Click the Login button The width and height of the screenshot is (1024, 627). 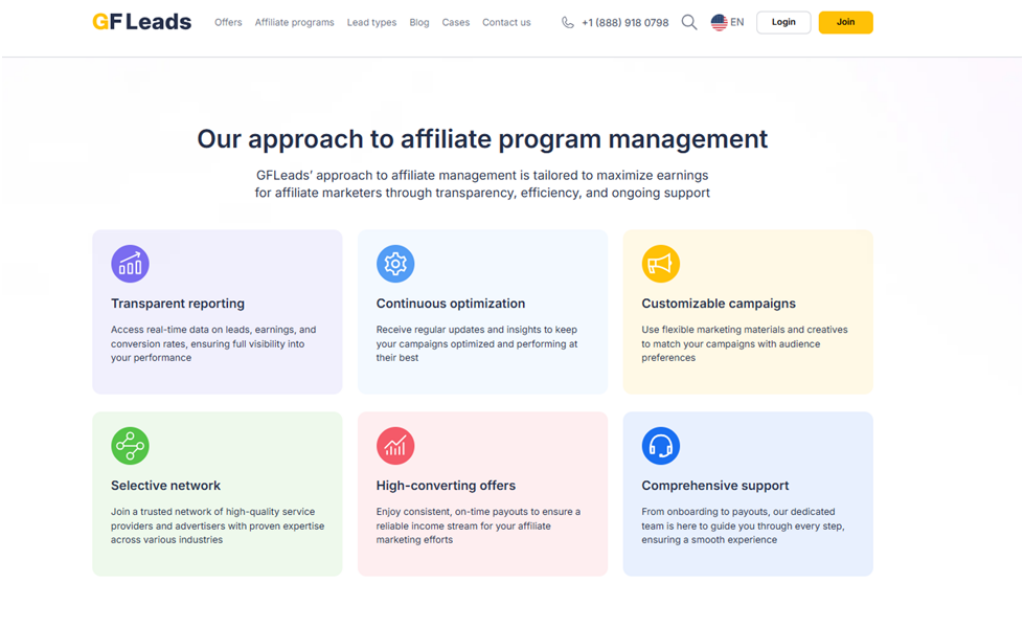pos(784,22)
